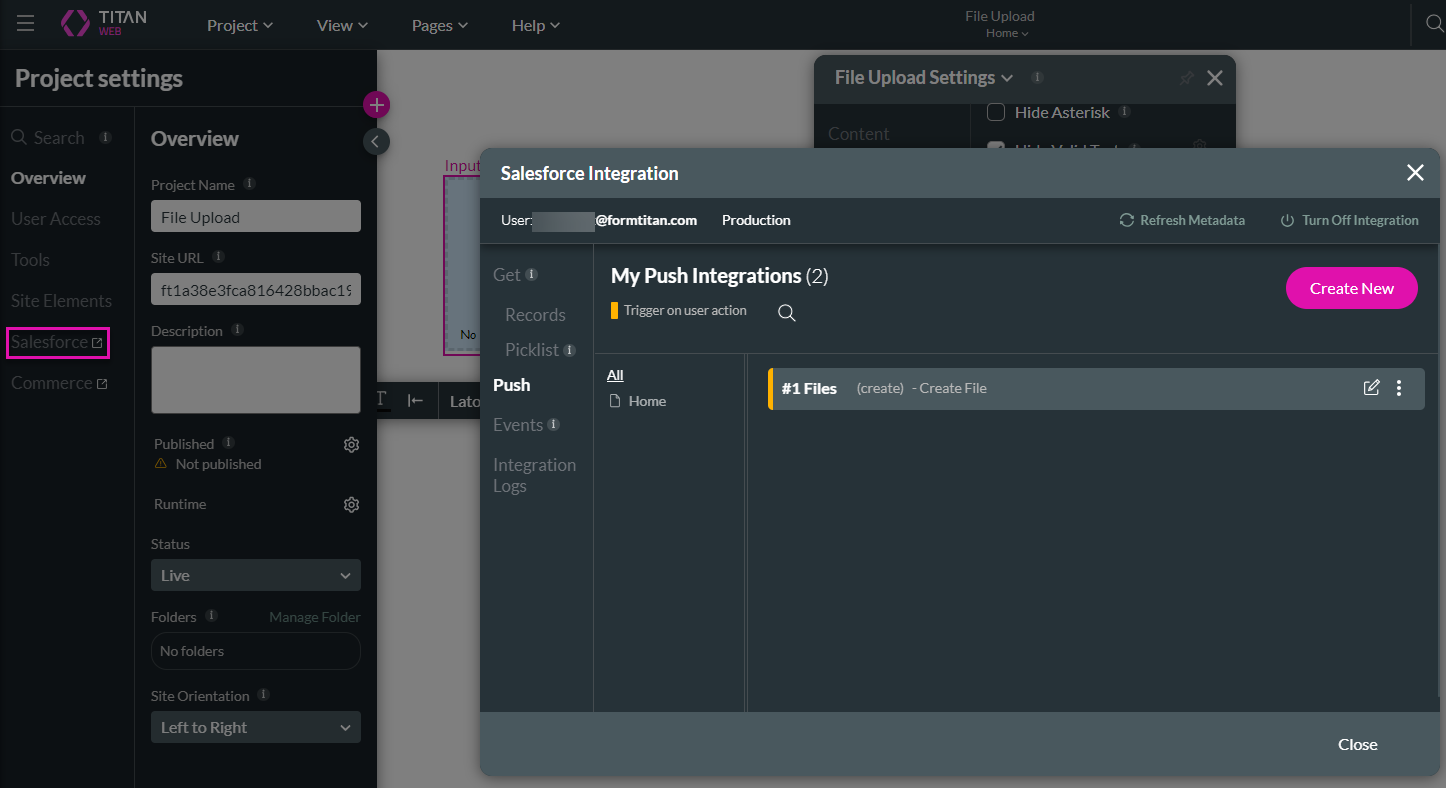Toggle the Hide Asterisk checkbox
This screenshot has height=788, width=1446.
point(996,112)
